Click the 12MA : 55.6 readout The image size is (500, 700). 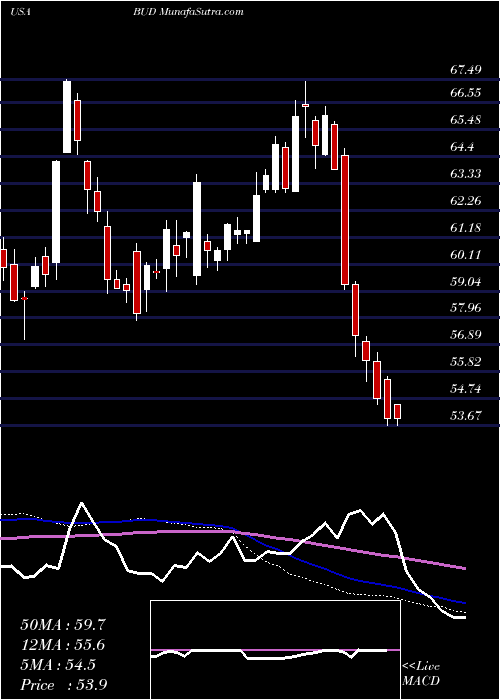63,645
